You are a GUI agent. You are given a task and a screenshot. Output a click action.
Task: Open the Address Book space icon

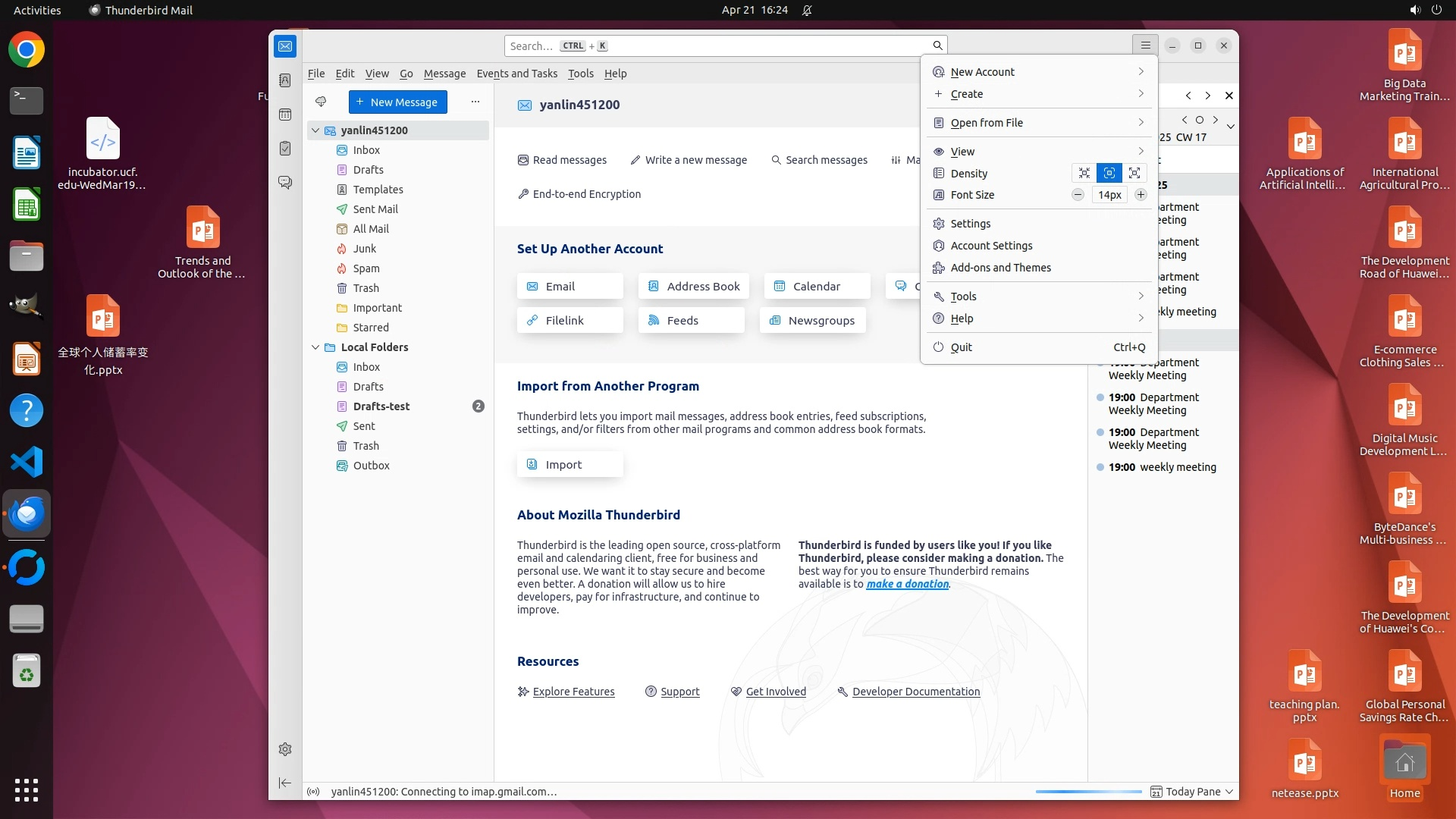285,80
